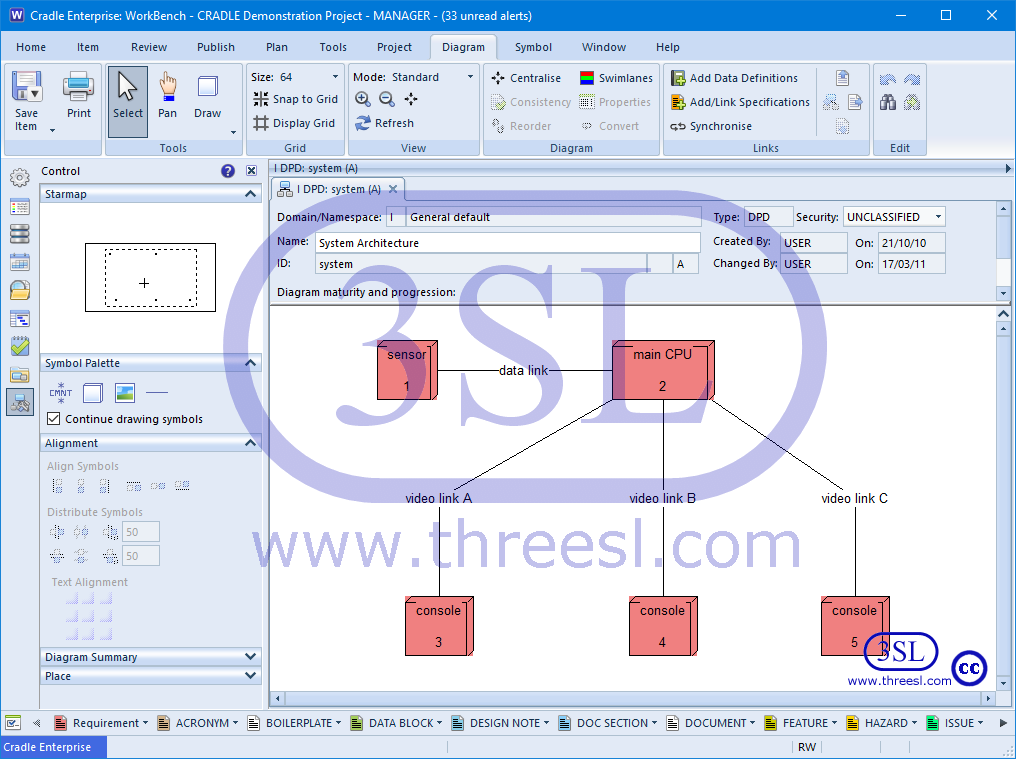Select the CMNT comment symbol
Viewport: 1016px width, 759px height.
pyautogui.click(x=61, y=392)
